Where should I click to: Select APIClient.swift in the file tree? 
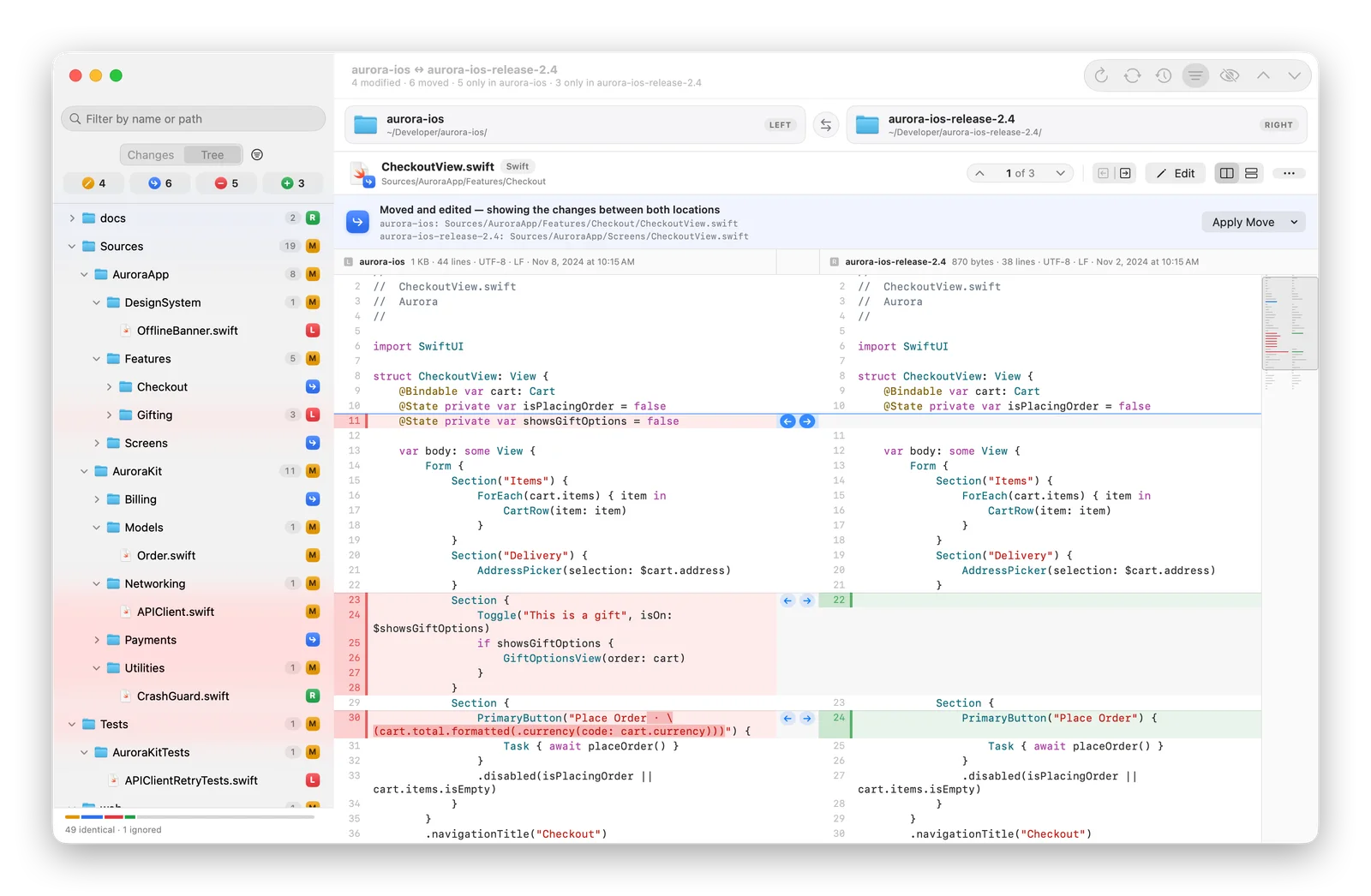[x=175, y=612]
